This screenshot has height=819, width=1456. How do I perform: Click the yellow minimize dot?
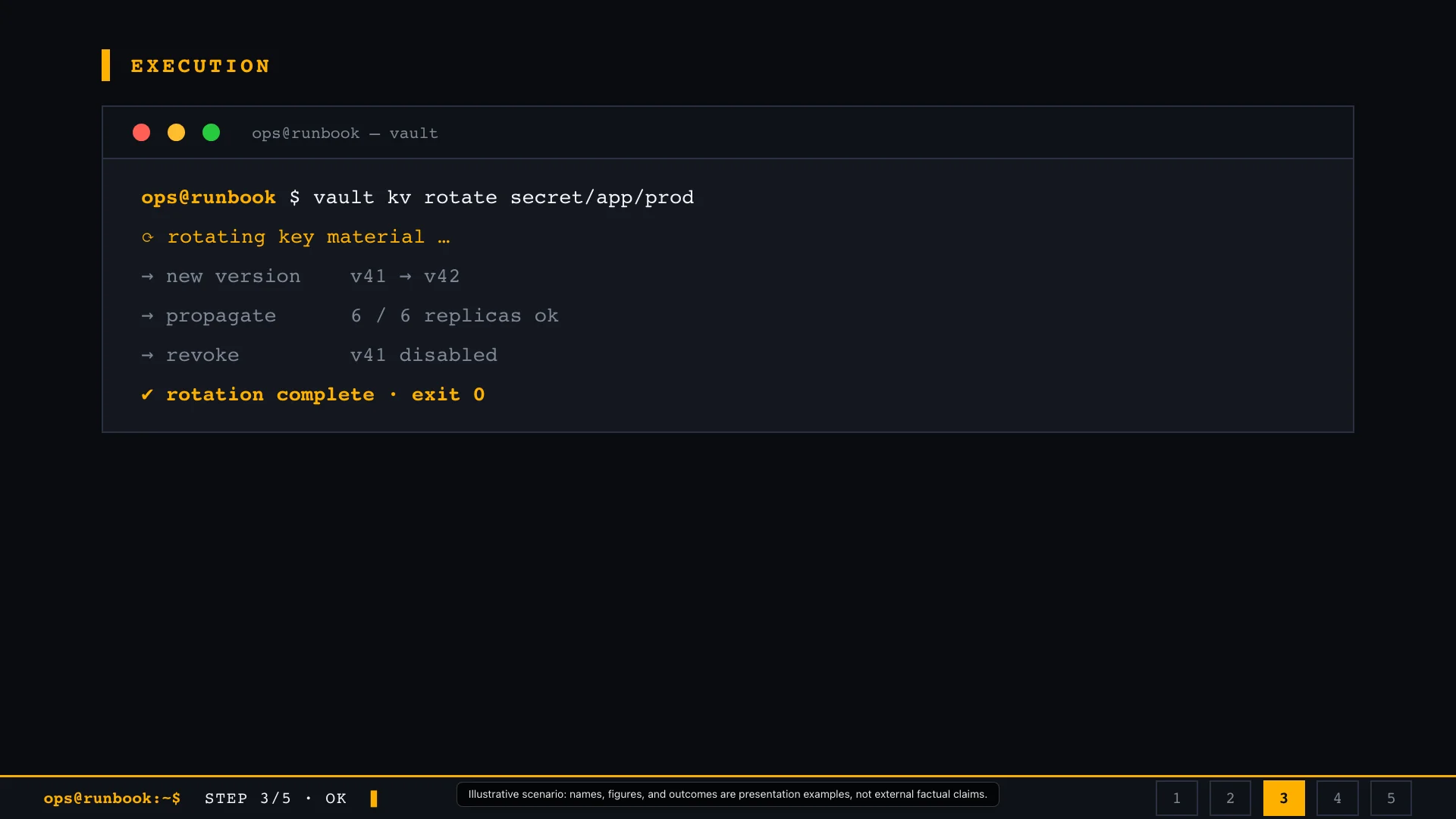(176, 133)
